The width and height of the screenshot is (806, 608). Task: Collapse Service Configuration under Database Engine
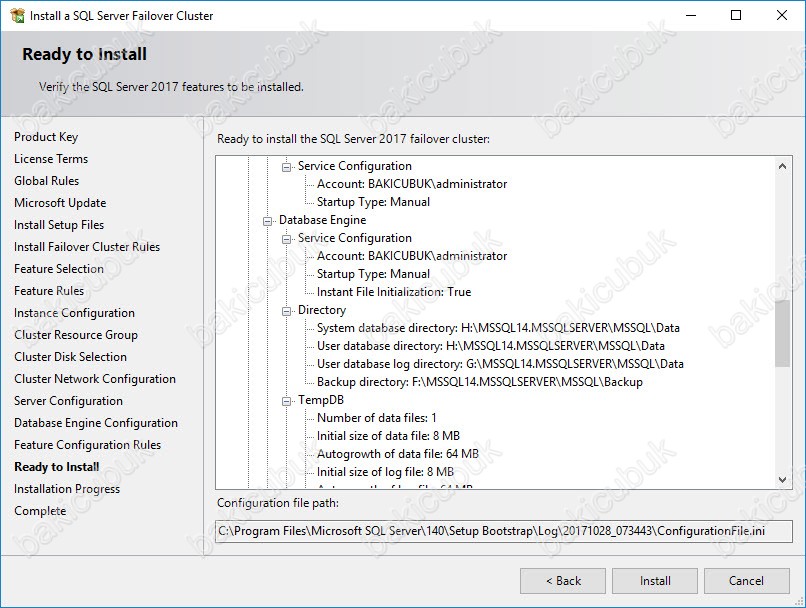[286, 239]
